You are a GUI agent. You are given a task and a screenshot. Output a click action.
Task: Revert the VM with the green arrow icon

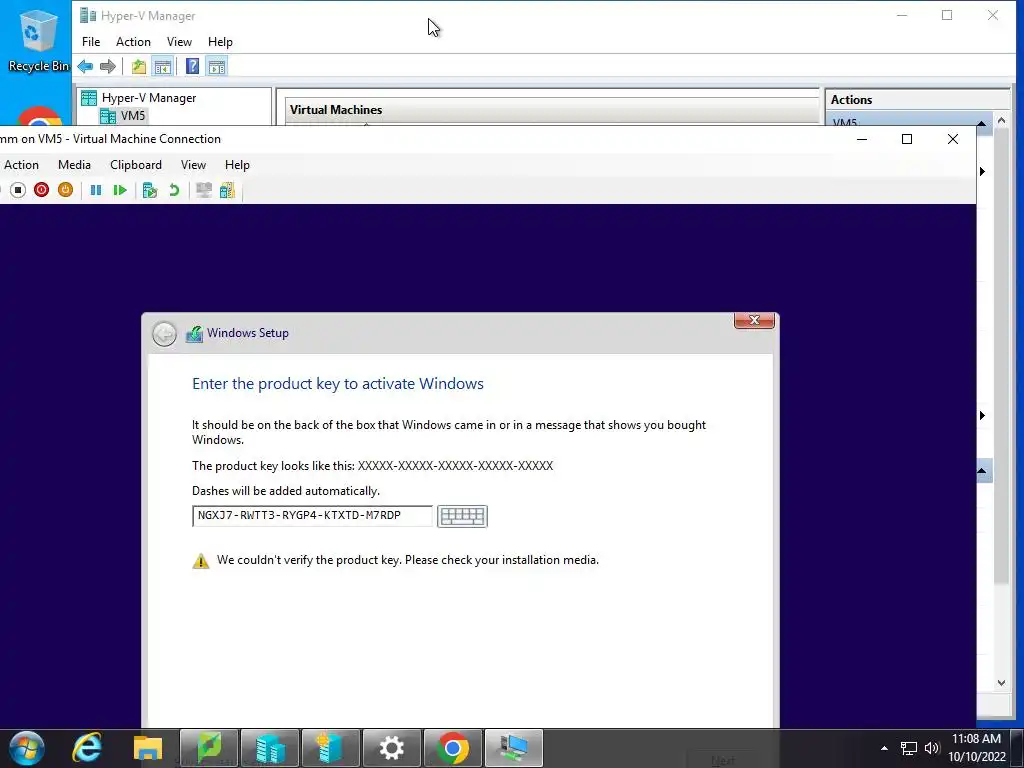pos(174,190)
